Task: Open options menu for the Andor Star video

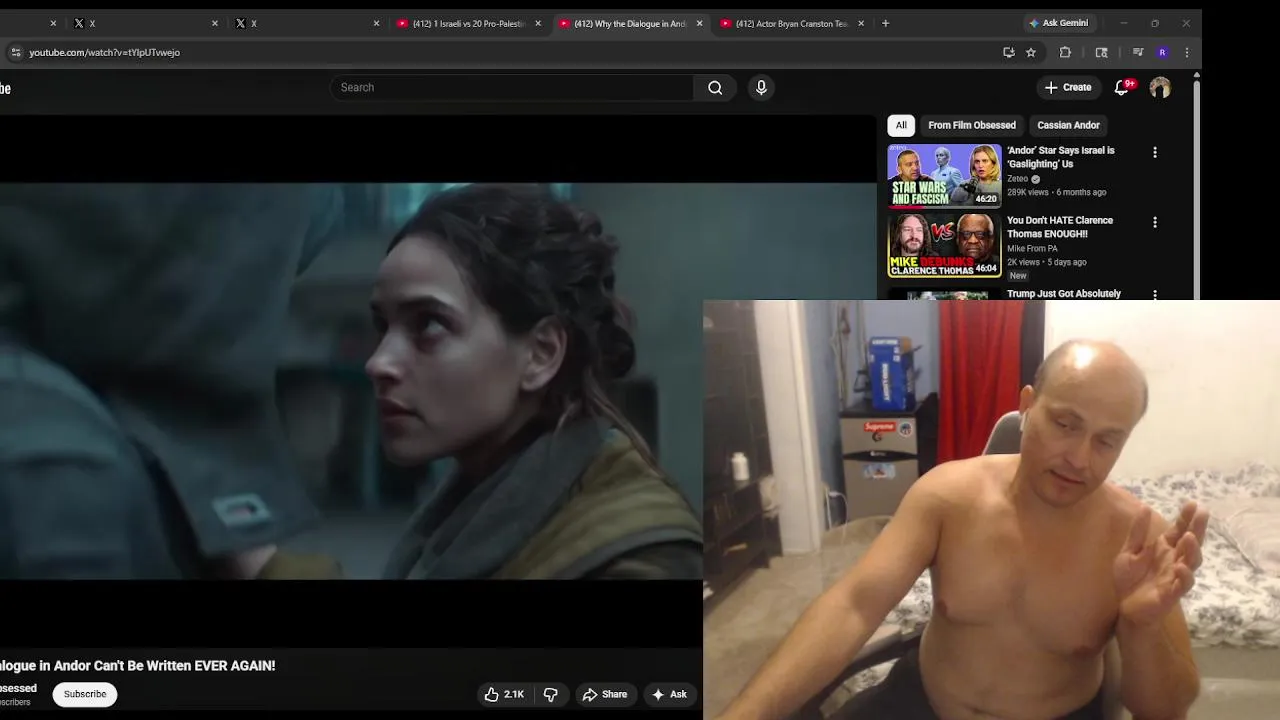Action: pyautogui.click(x=1155, y=153)
